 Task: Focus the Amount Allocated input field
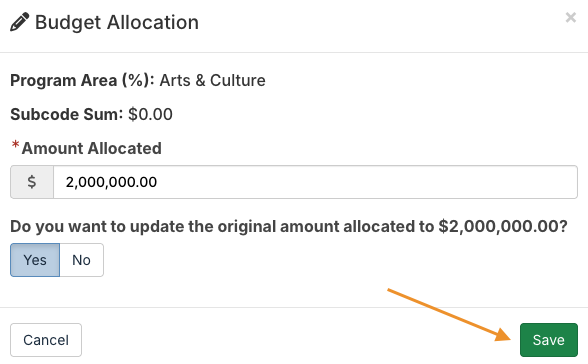click(315, 182)
